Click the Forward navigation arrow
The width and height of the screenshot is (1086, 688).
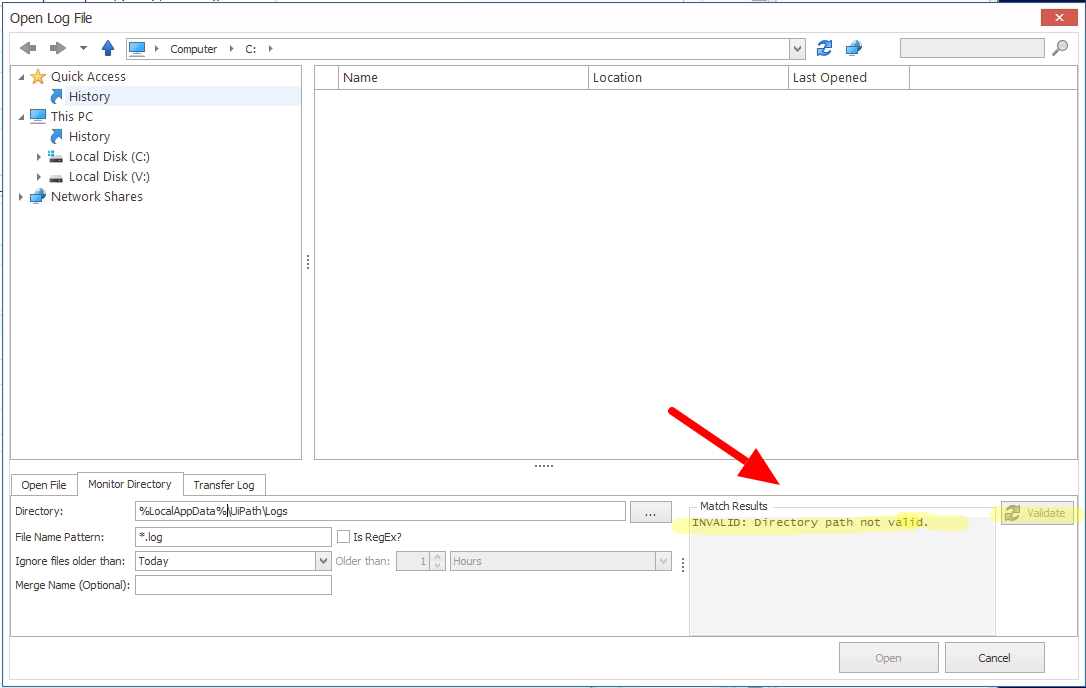(x=57, y=48)
